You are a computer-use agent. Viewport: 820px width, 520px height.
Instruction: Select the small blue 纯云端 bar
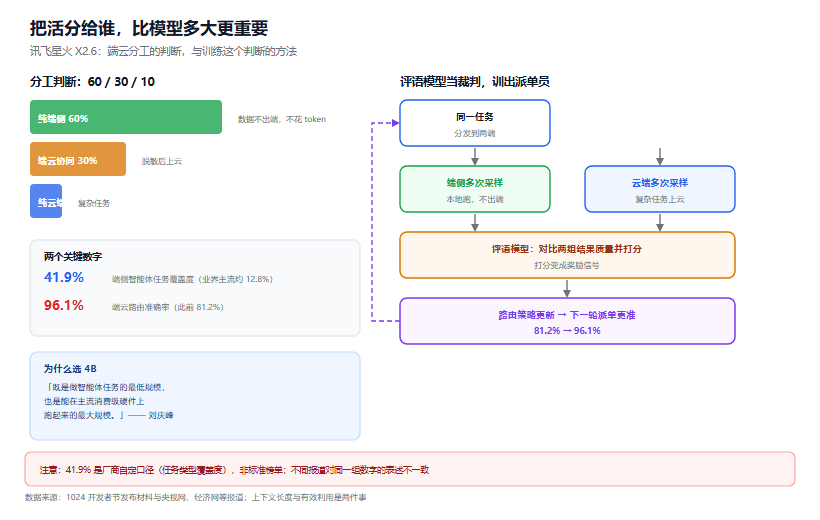tap(46, 201)
